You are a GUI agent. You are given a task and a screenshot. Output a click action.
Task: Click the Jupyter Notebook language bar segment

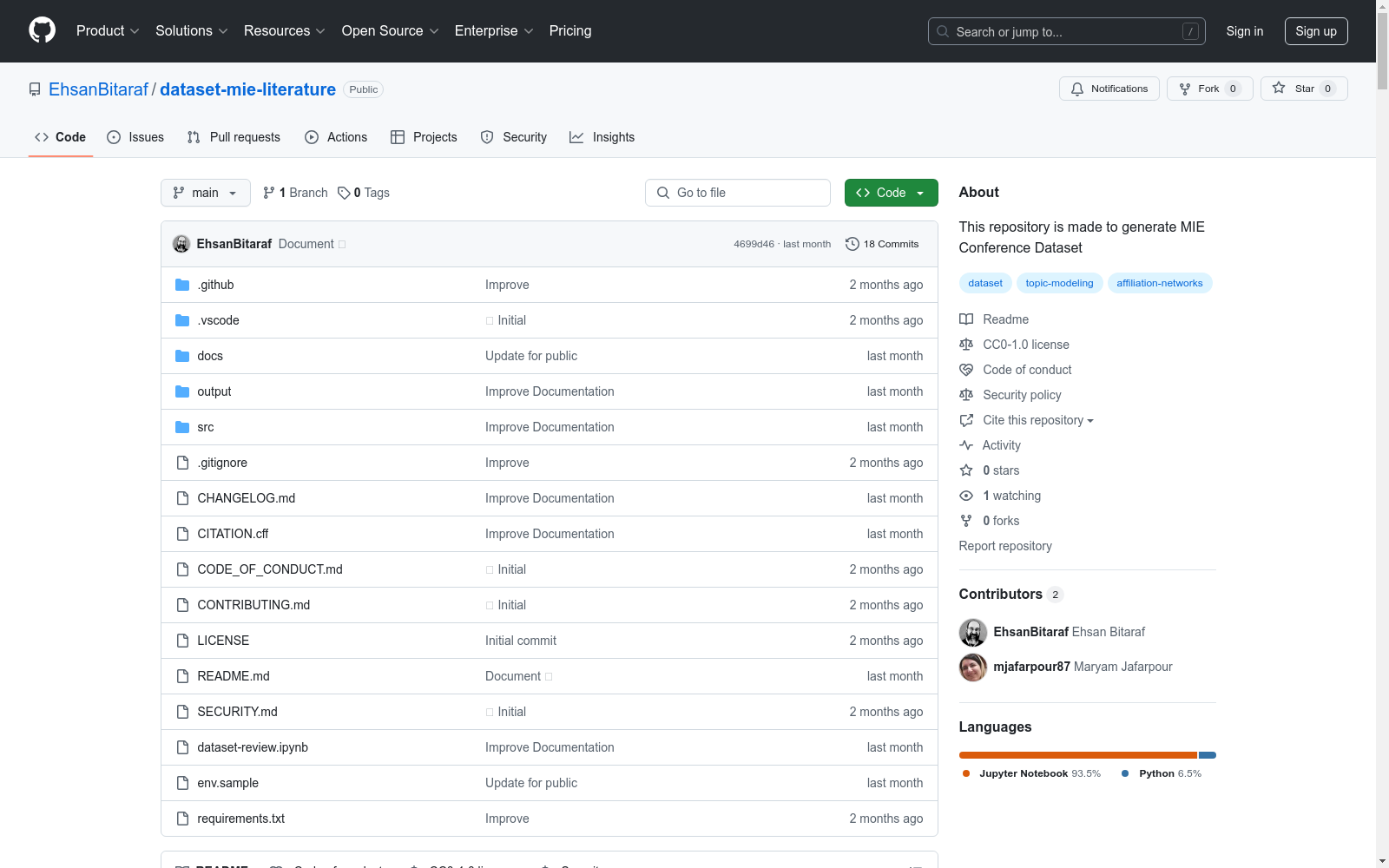point(1078,755)
